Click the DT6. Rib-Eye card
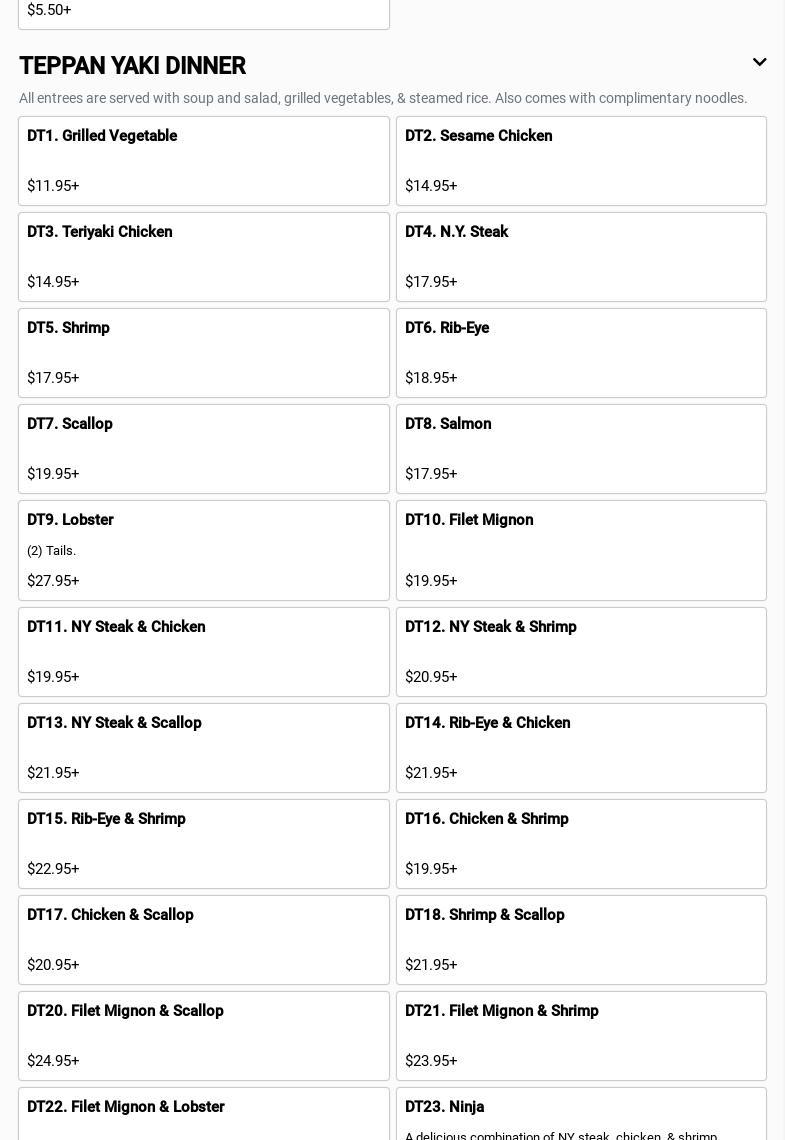 click(x=581, y=353)
